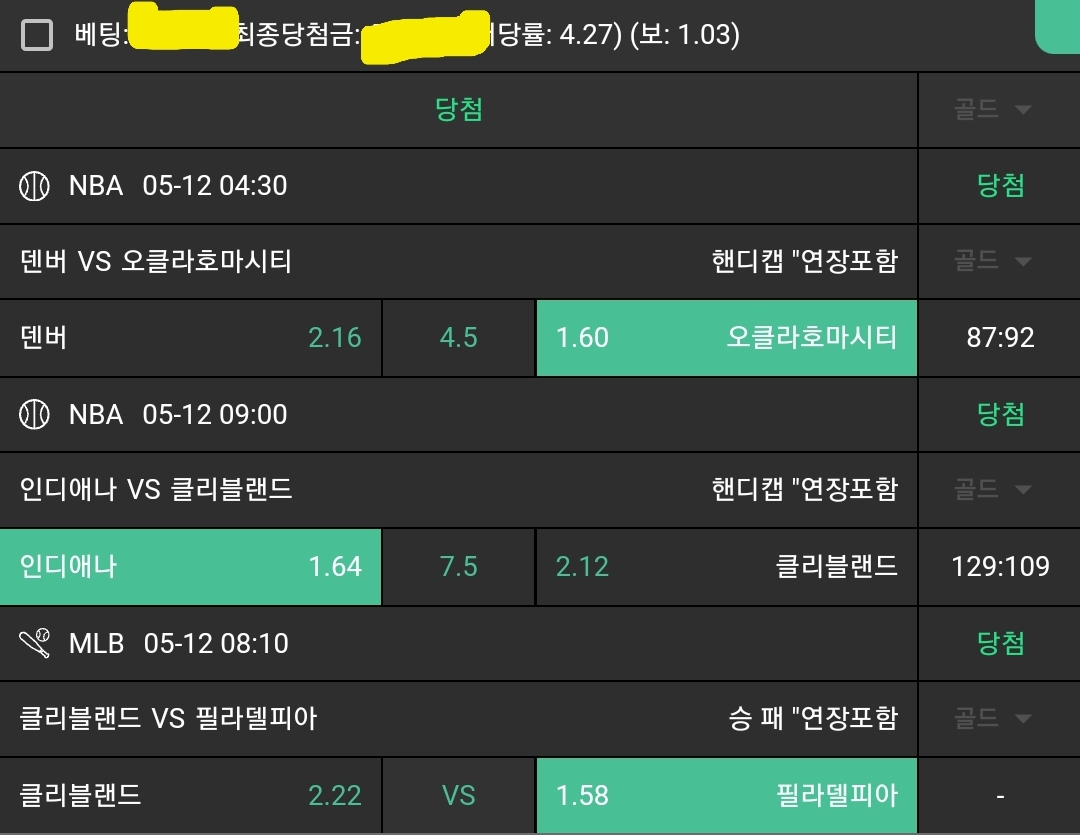The image size is (1080, 835).
Task: Click the basketball icon for the 09:00 NBA game
Action: (35, 414)
